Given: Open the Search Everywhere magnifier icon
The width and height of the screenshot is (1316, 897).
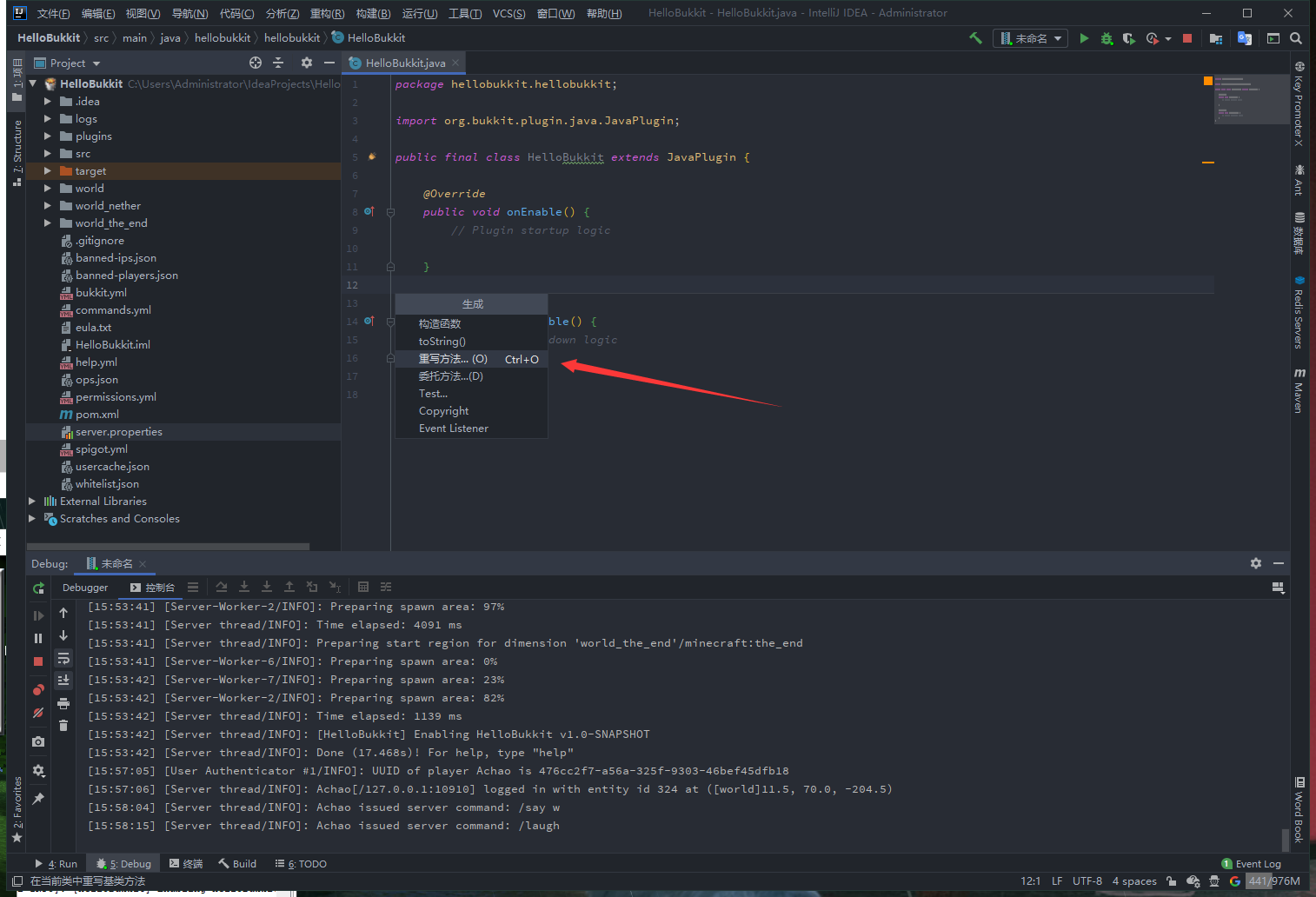Looking at the screenshot, I should (1296, 38).
